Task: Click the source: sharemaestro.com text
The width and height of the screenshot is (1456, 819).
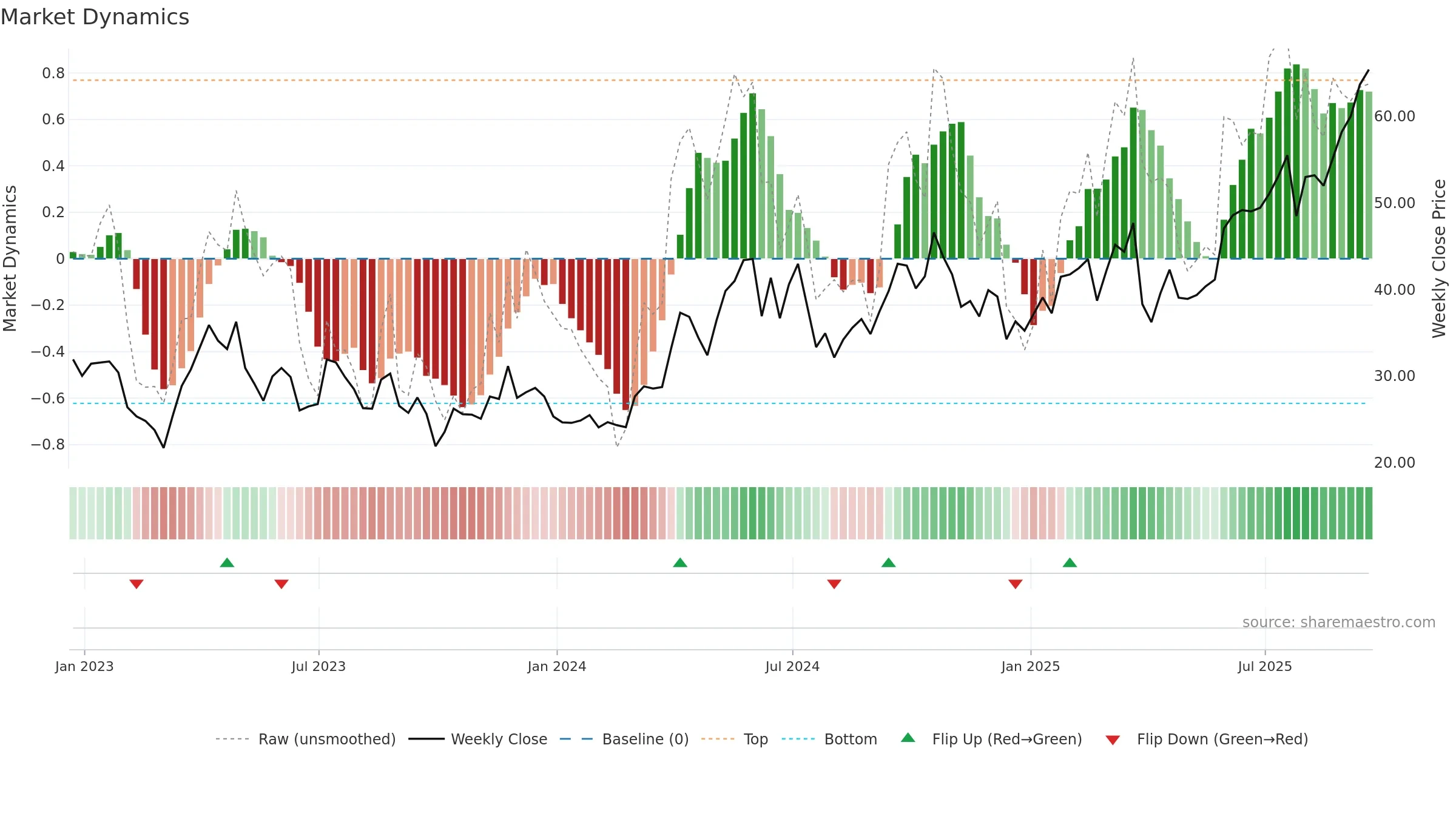Action: click(x=1339, y=622)
